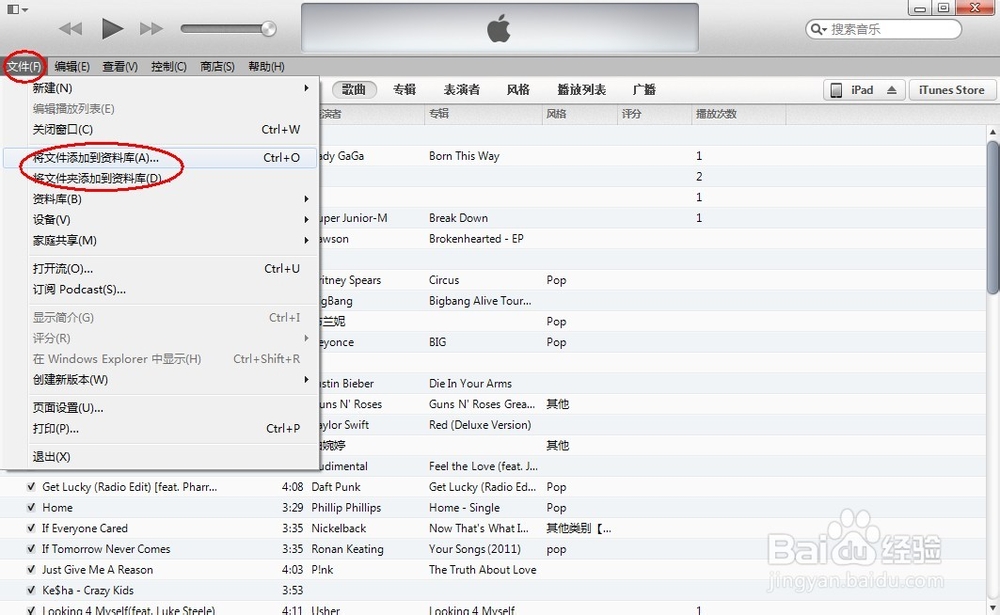Open the iTunes Store button

pyautogui.click(x=952, y=90)
